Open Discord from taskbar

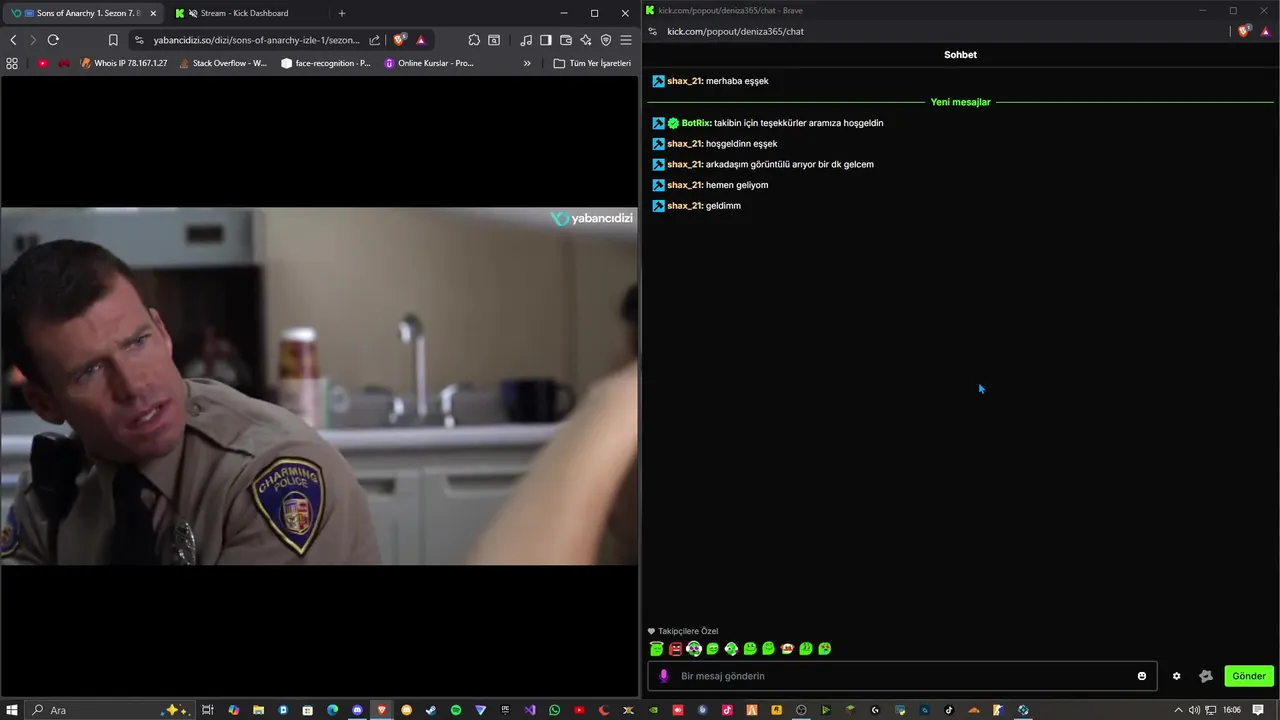click(357, 710)
